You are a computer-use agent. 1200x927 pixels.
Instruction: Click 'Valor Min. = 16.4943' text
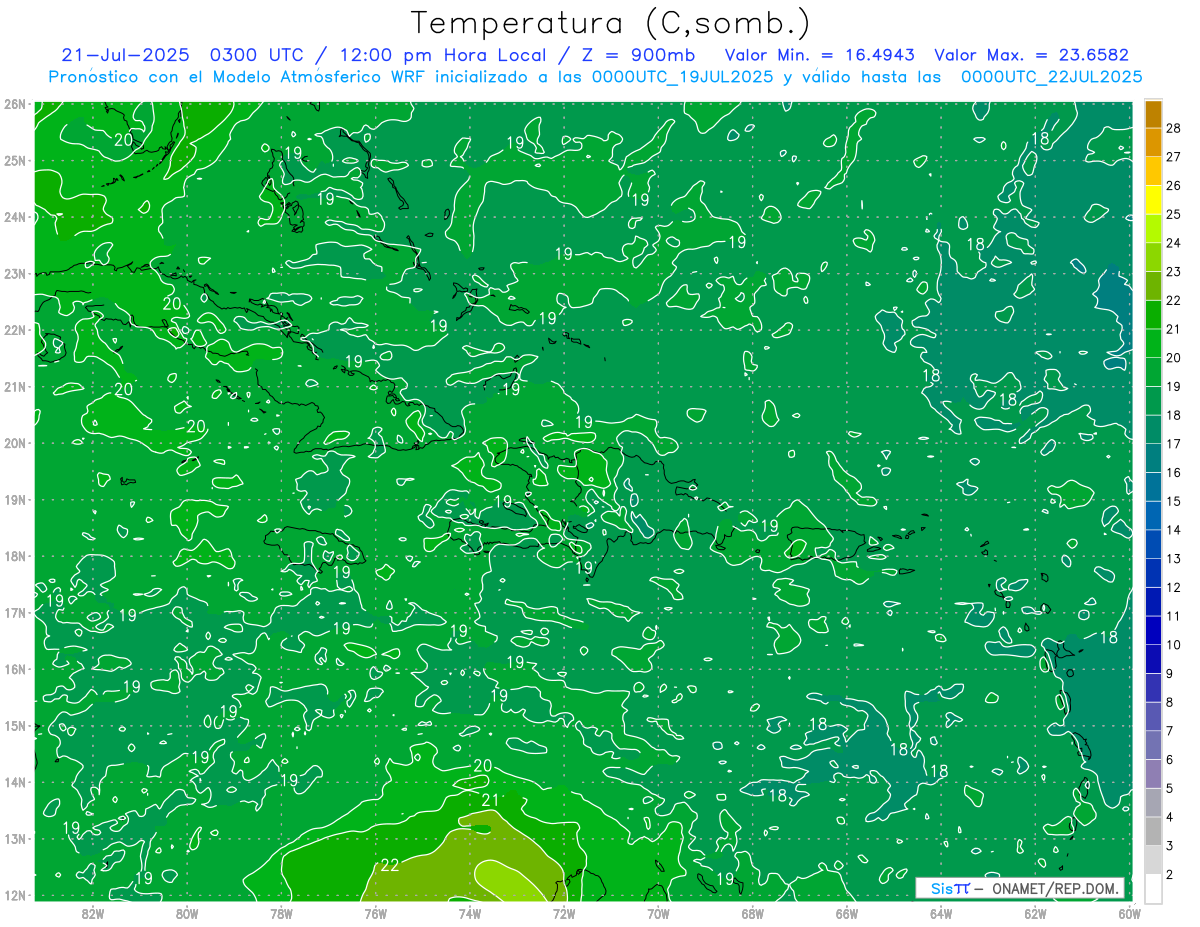click(821, 55)
